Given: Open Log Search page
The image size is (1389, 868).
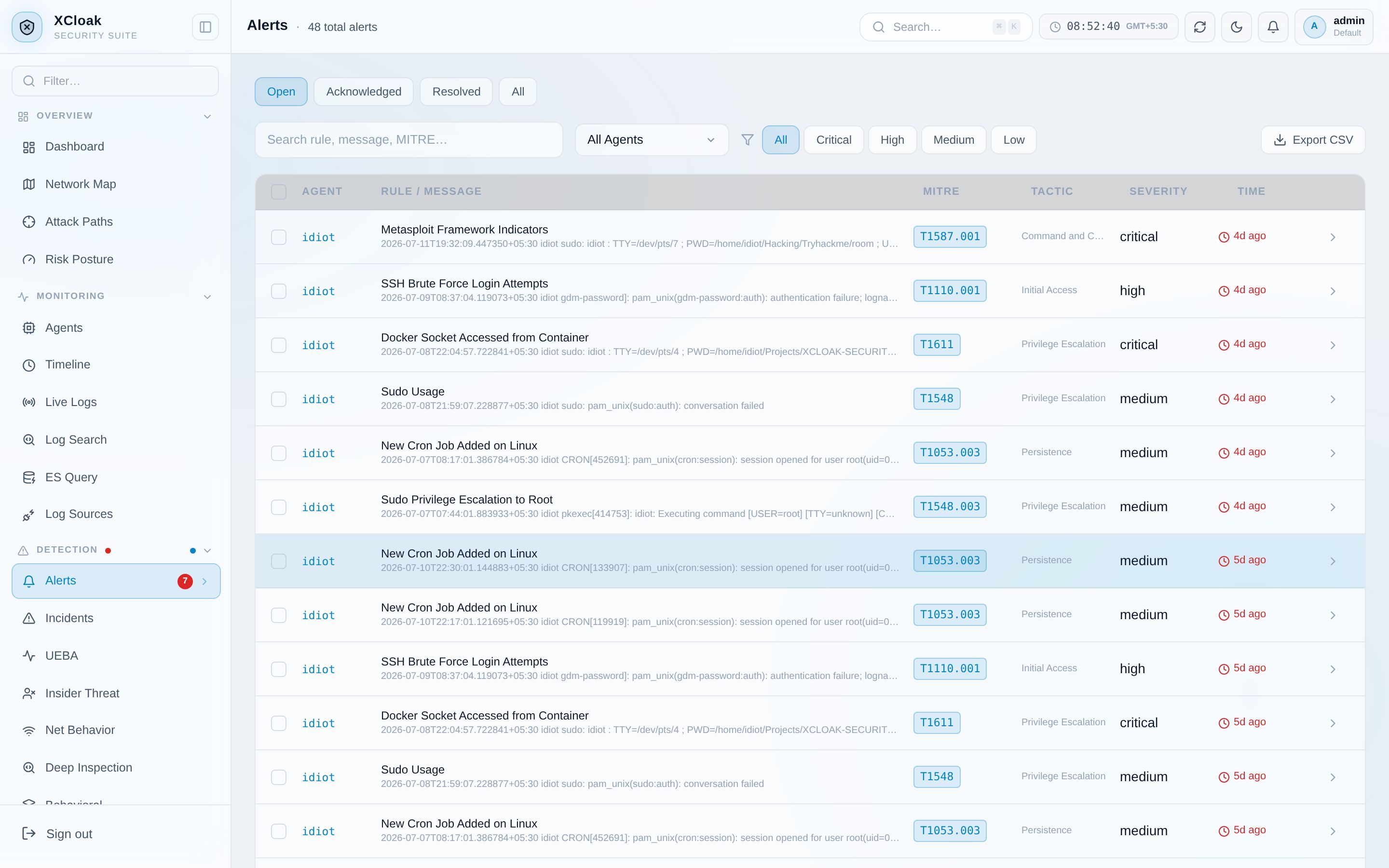Looking at the screenshot, I should pyautogui.click(x=115, y=440).
